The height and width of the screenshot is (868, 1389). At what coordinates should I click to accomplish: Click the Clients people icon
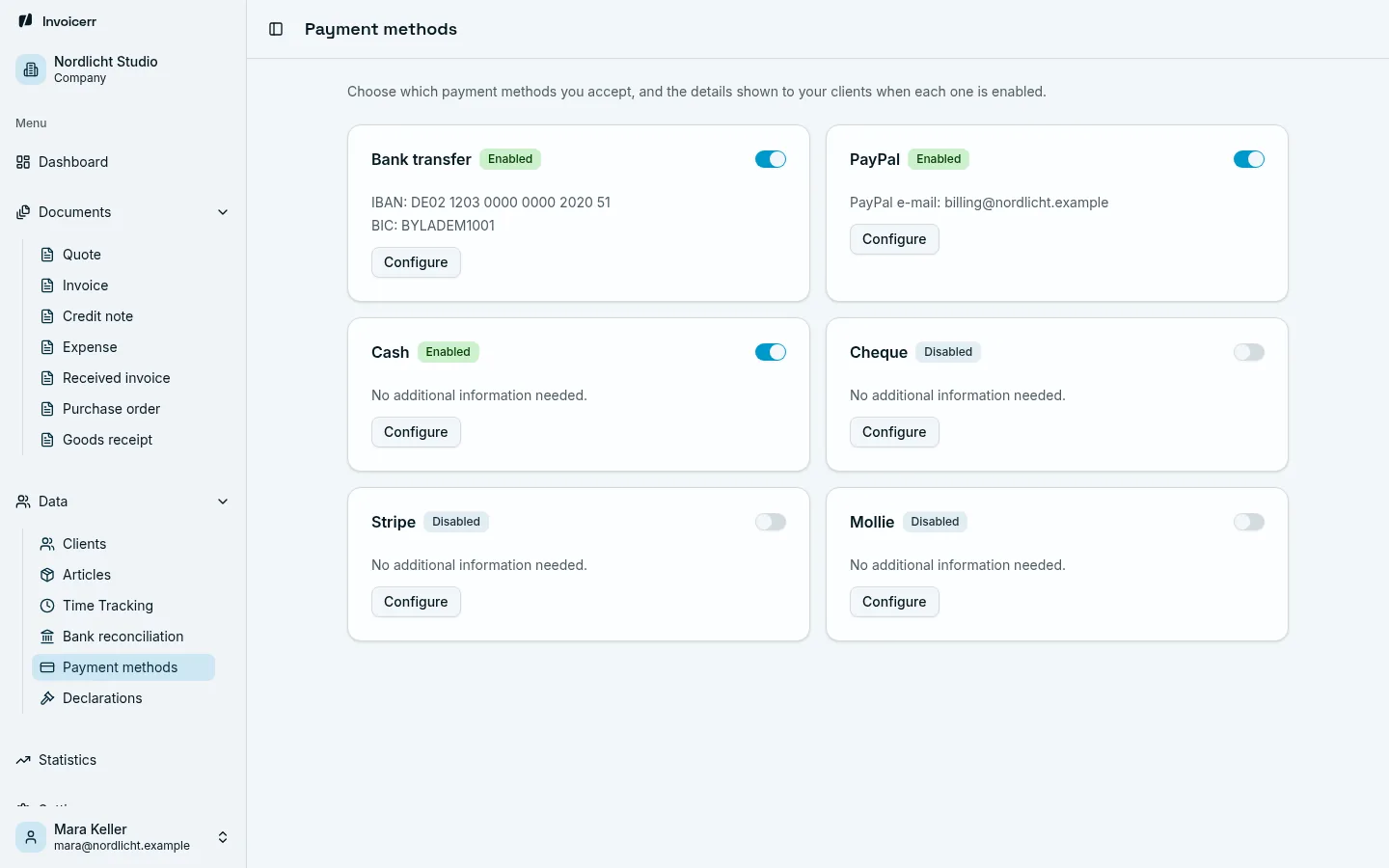tap(47, 544)
